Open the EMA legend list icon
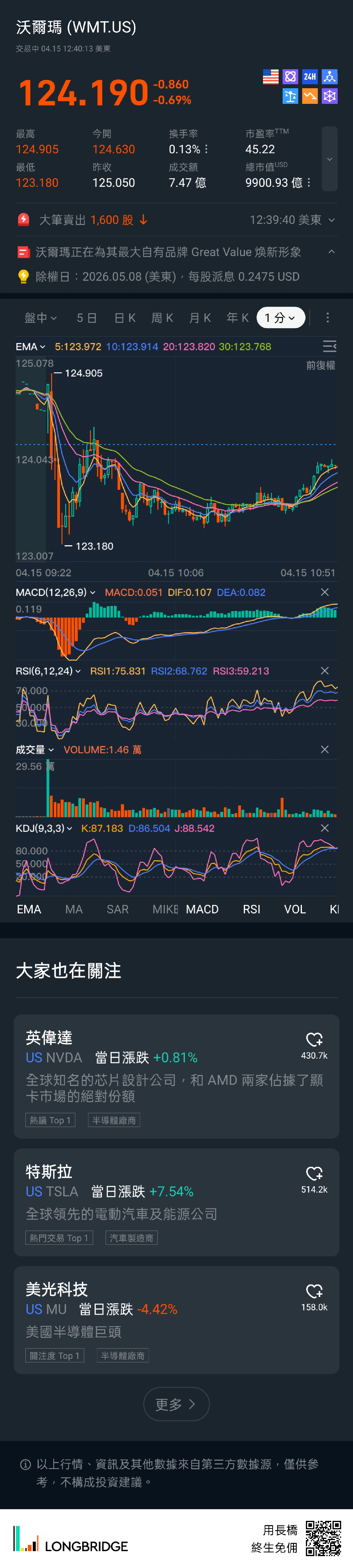 pos(329,346)
